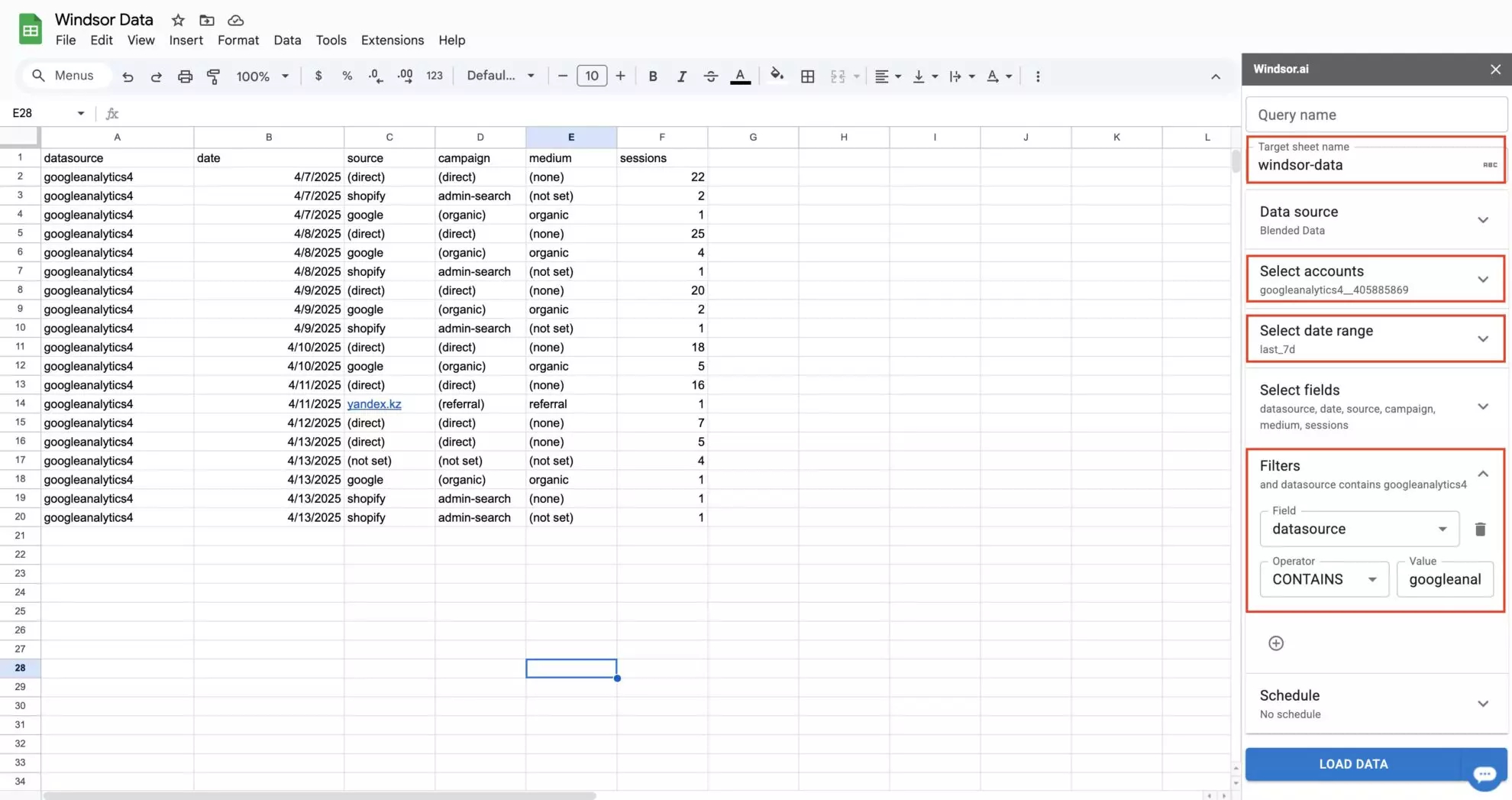The image size is (1512, 800).
Task: Star the Windsor Data document
Action: tap(178, 20)
